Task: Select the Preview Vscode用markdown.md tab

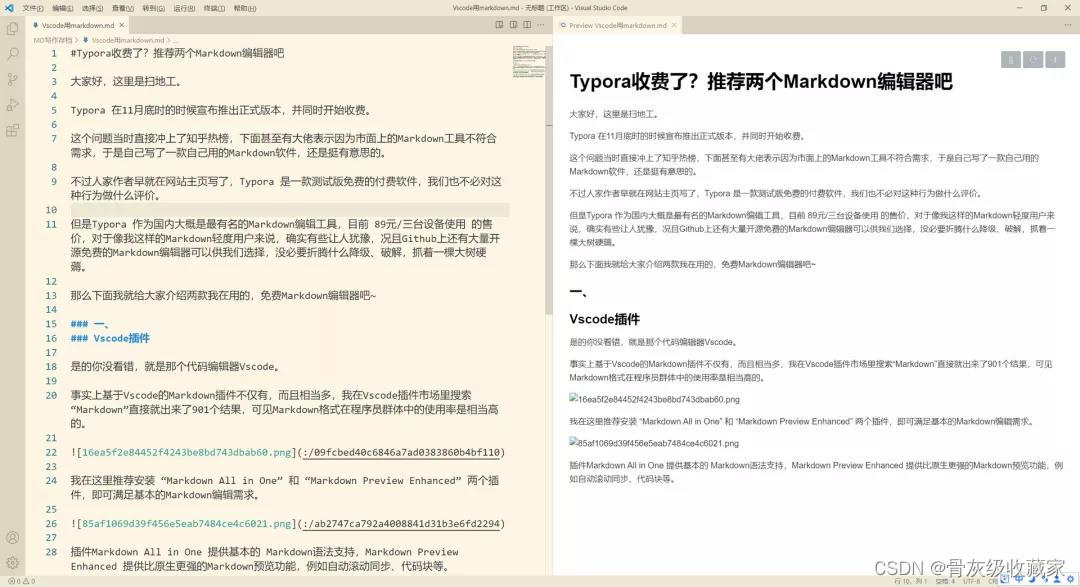Action: click(618, 25)
